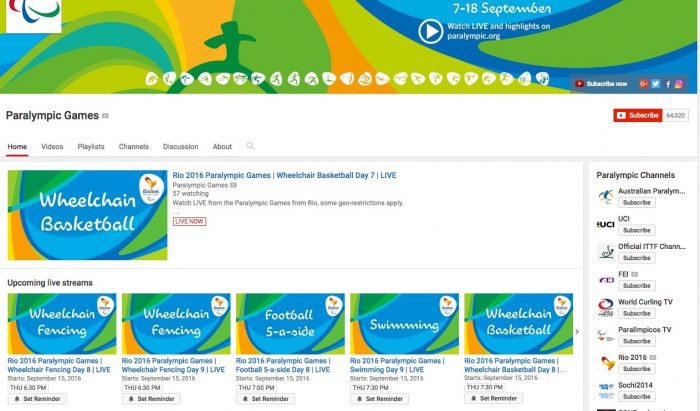Click the UCI channel logo icon

click(x=606, y=224)
